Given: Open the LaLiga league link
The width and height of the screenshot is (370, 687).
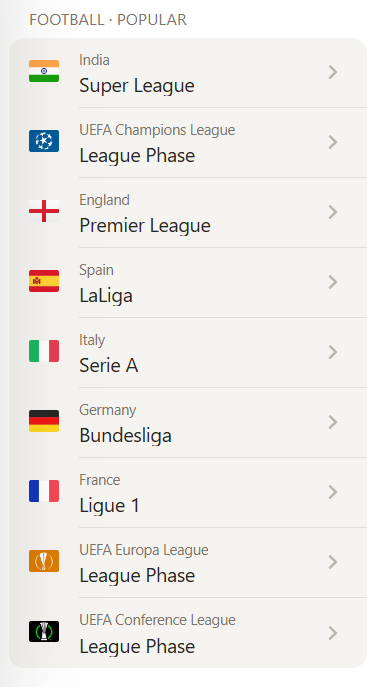Looking at the screenshot, I should (188, 283).
